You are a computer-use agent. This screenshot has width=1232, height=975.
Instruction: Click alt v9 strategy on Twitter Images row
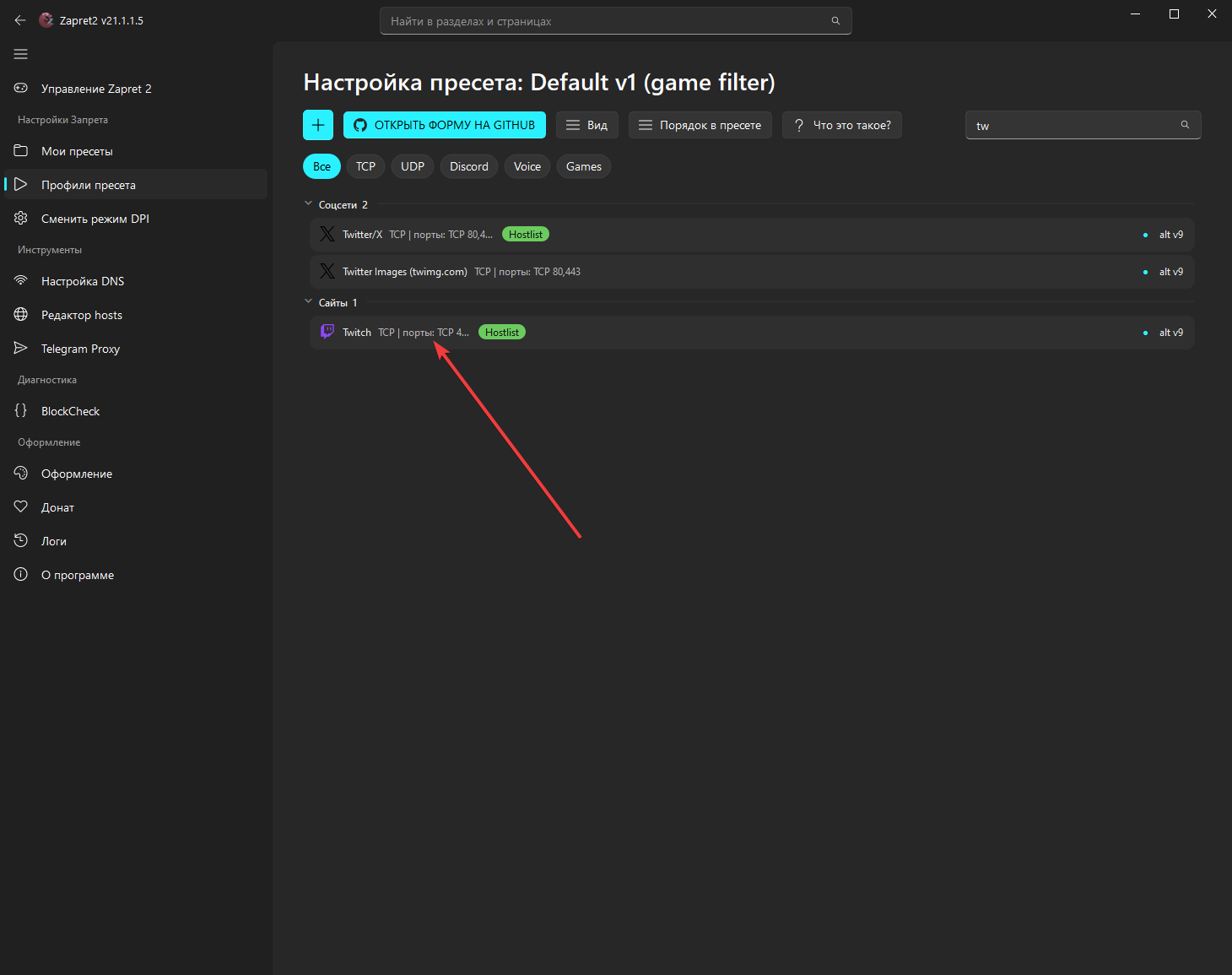pyautogui.click(x=1170, y=272)
